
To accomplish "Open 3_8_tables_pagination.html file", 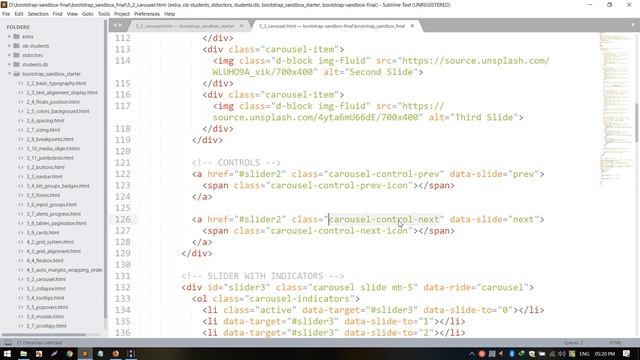I will pyautogui.click(x=56, y=223).
